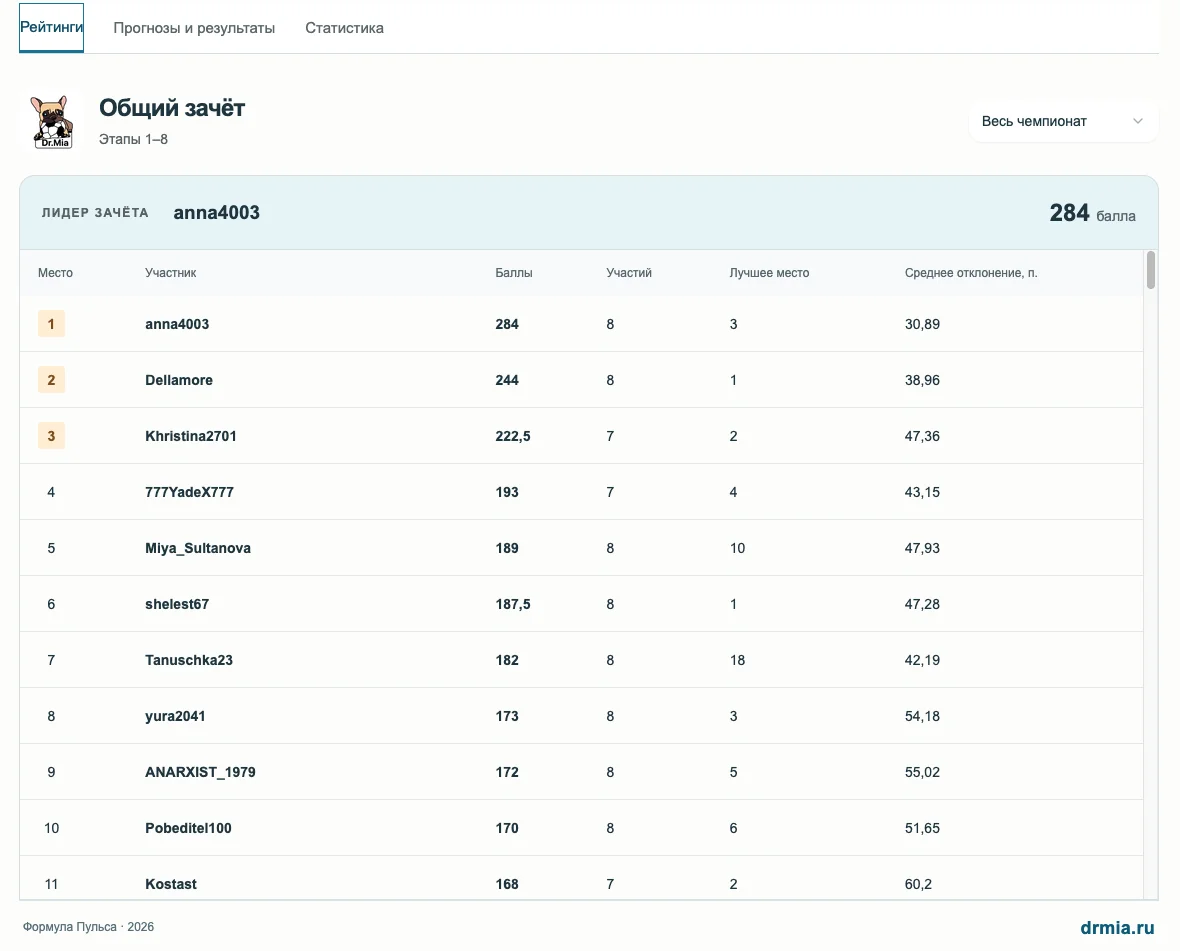Sort by Баллы column header
The width and height of the screenshot is (1180, 951).
513,273
